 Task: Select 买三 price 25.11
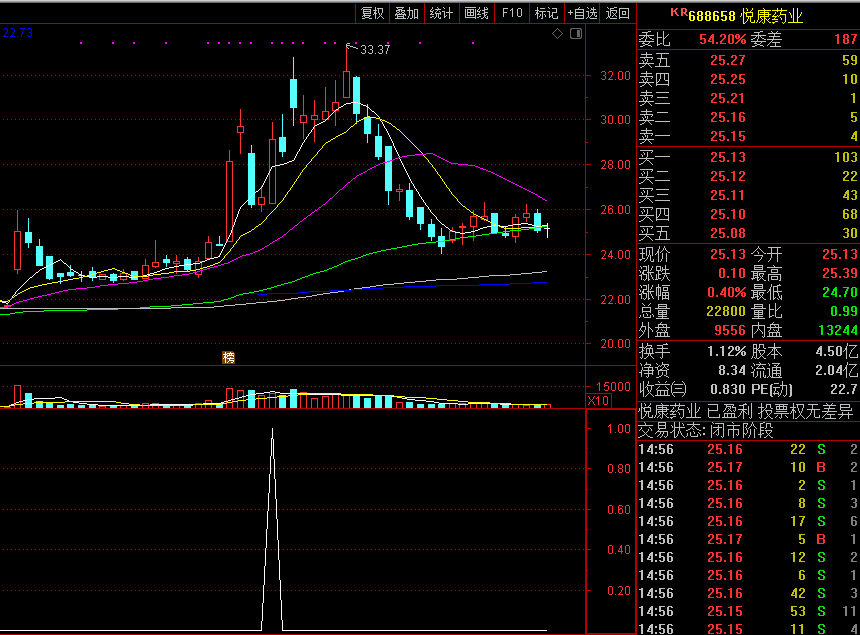[728, 195]
